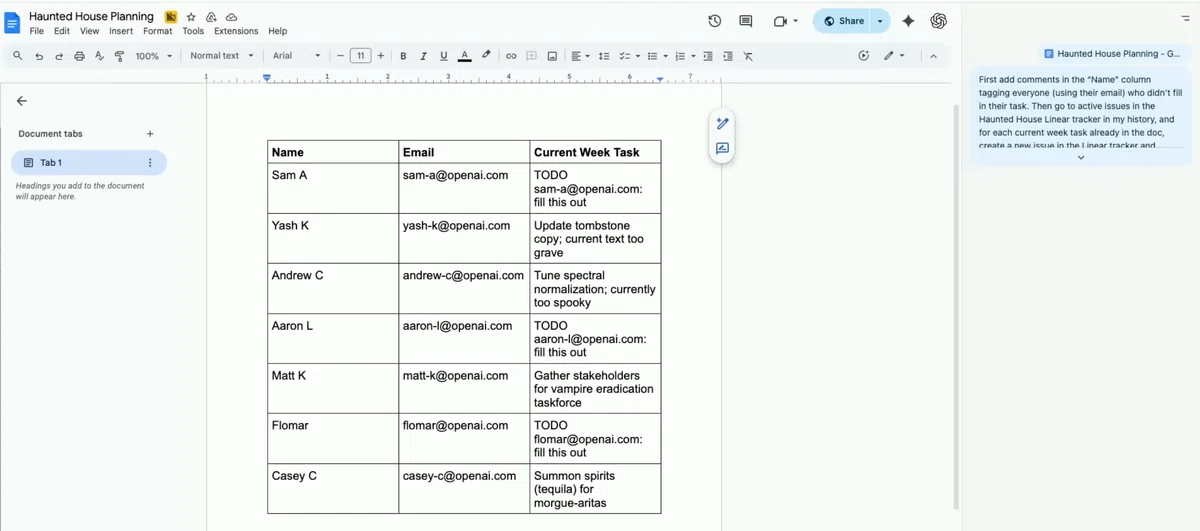Open the Edit menu
1200x531 pixels.
62,31
